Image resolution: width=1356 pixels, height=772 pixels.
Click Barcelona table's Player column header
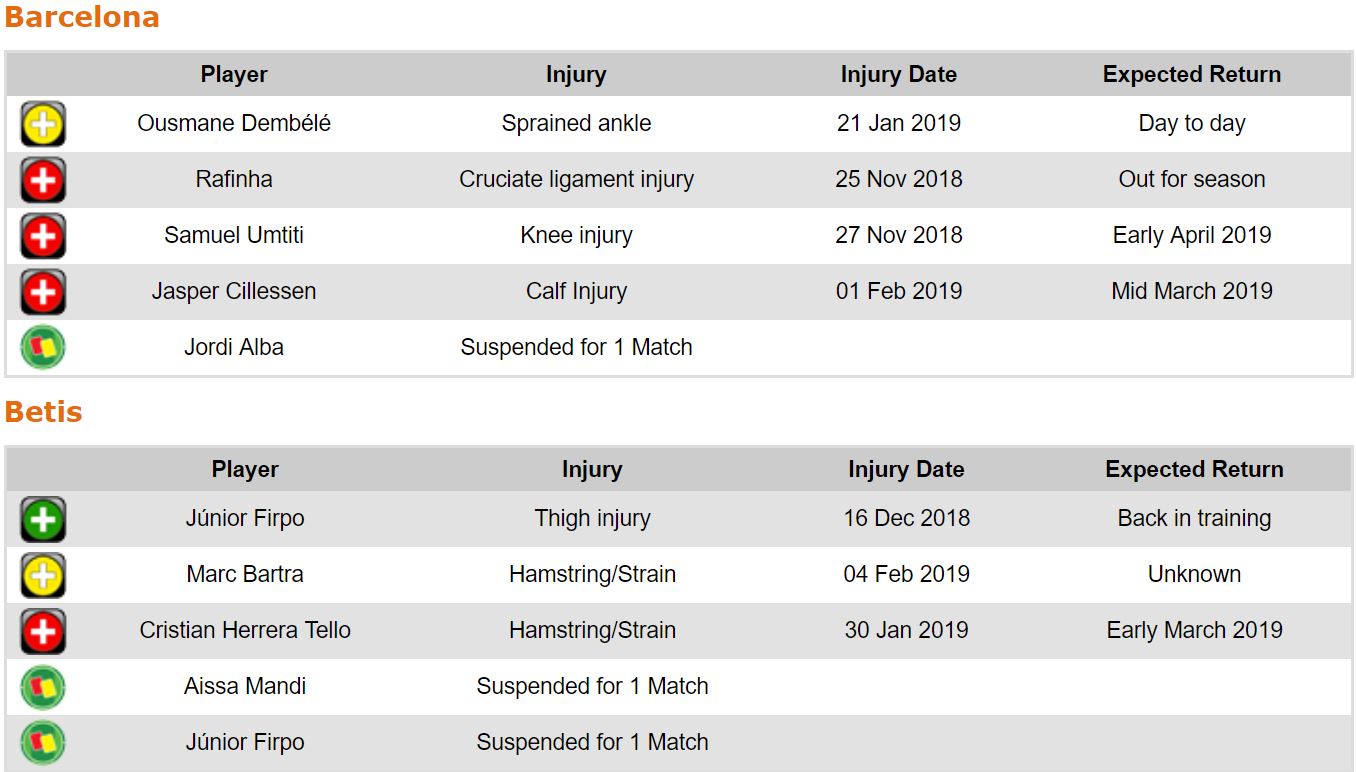[234, 75]
